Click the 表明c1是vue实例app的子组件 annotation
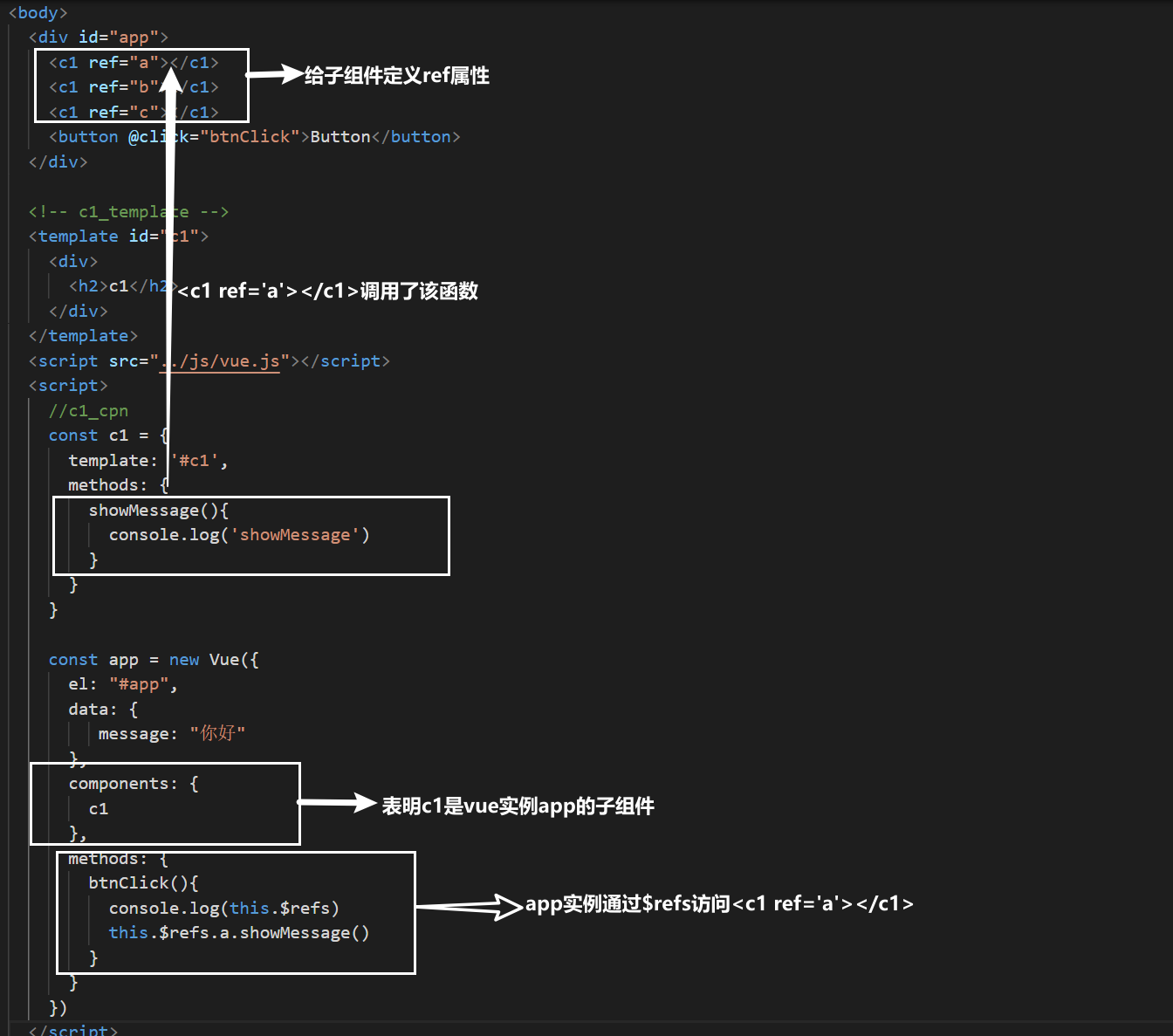Viewport: 1173px width, 1036px height. [x=518, y=806]
